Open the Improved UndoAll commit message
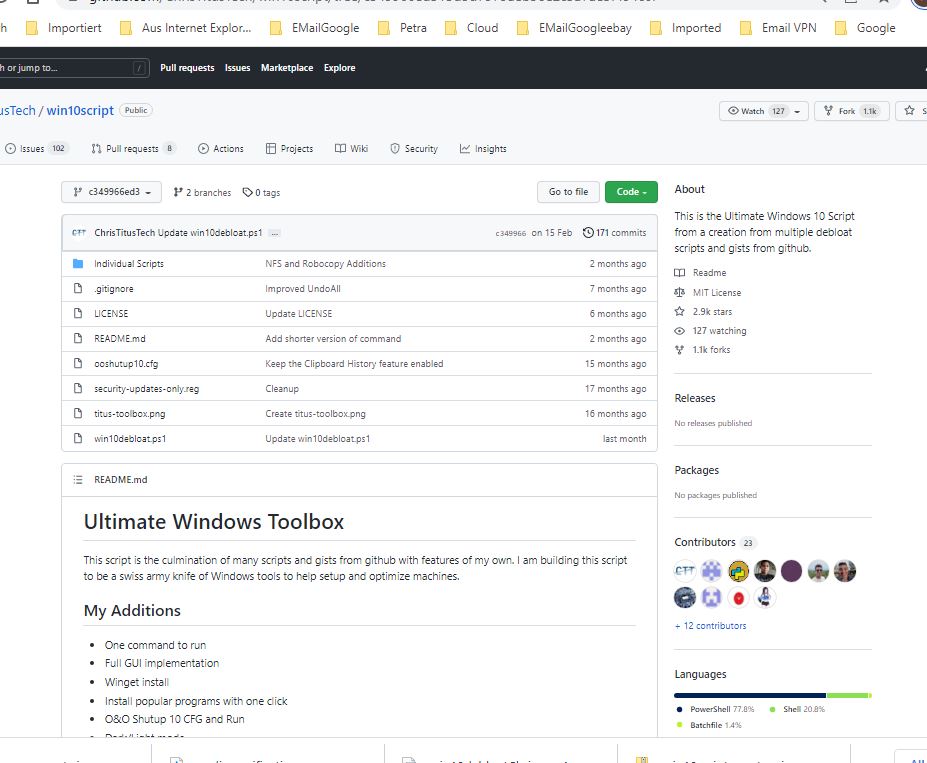 click(x=303, y=289)
